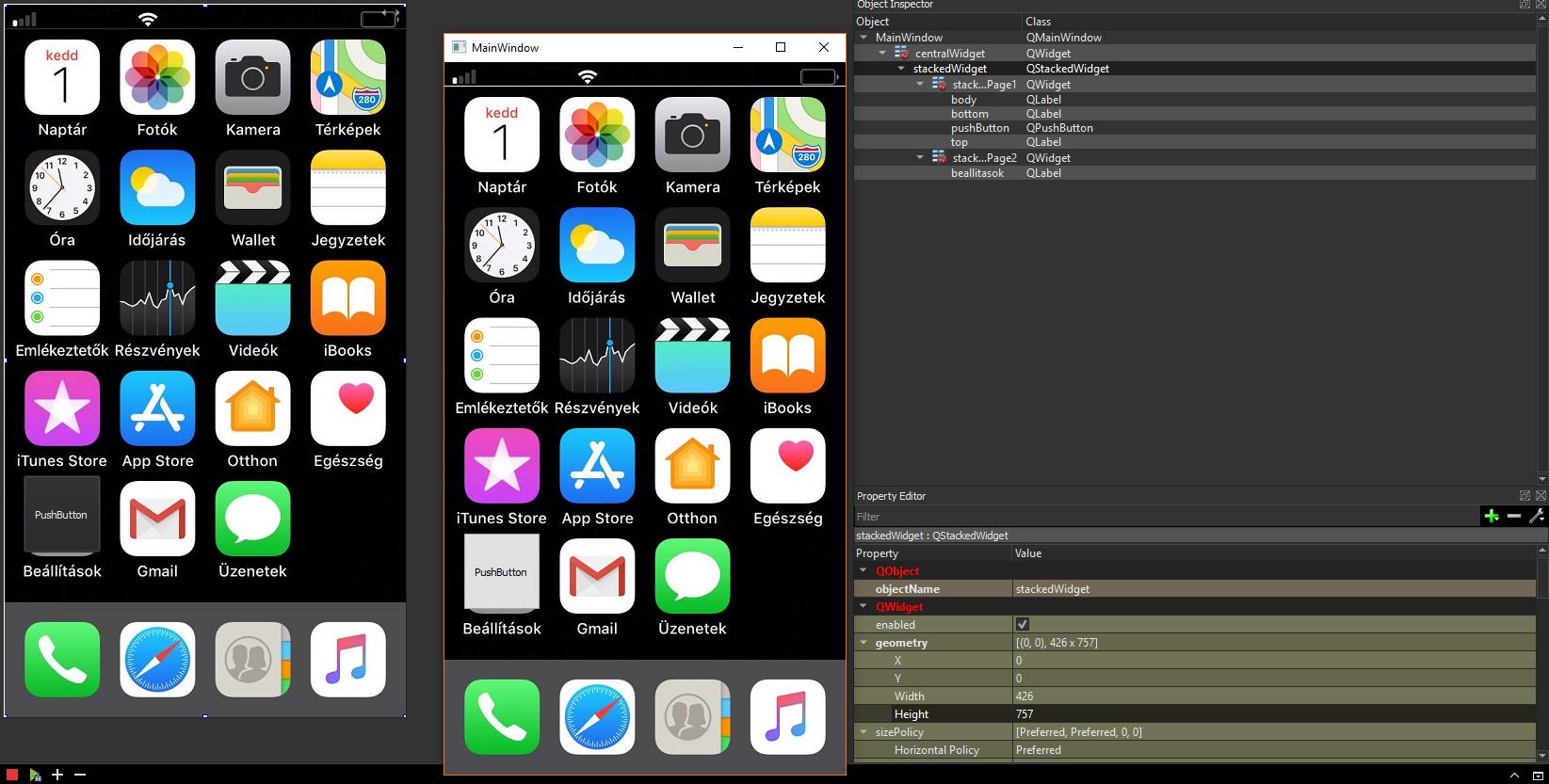Click the Height value 757
Viewport: 1549px width, 784px height.
click(x=1273, y=713)
